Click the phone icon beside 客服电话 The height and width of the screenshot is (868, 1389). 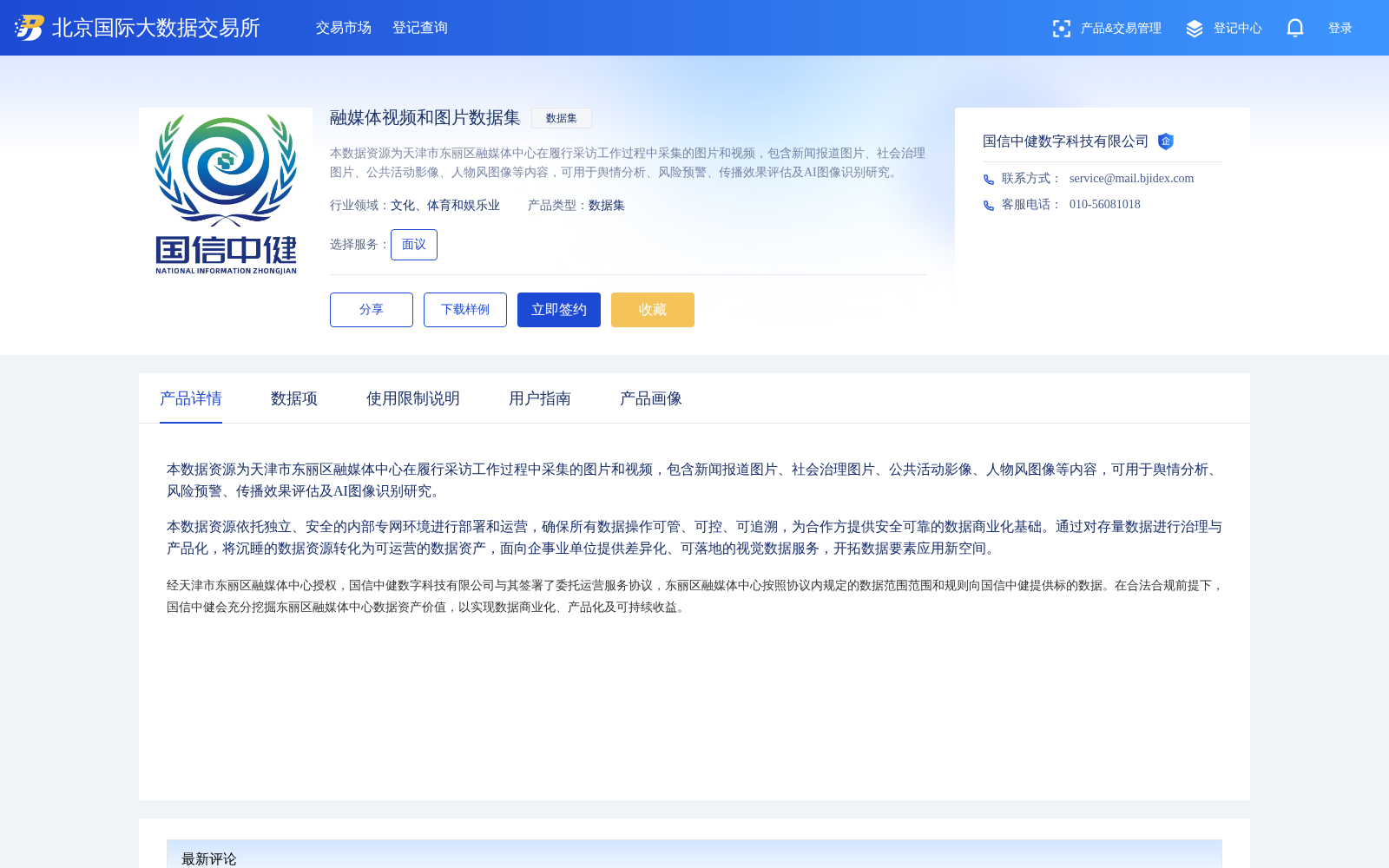pos(988,206)
